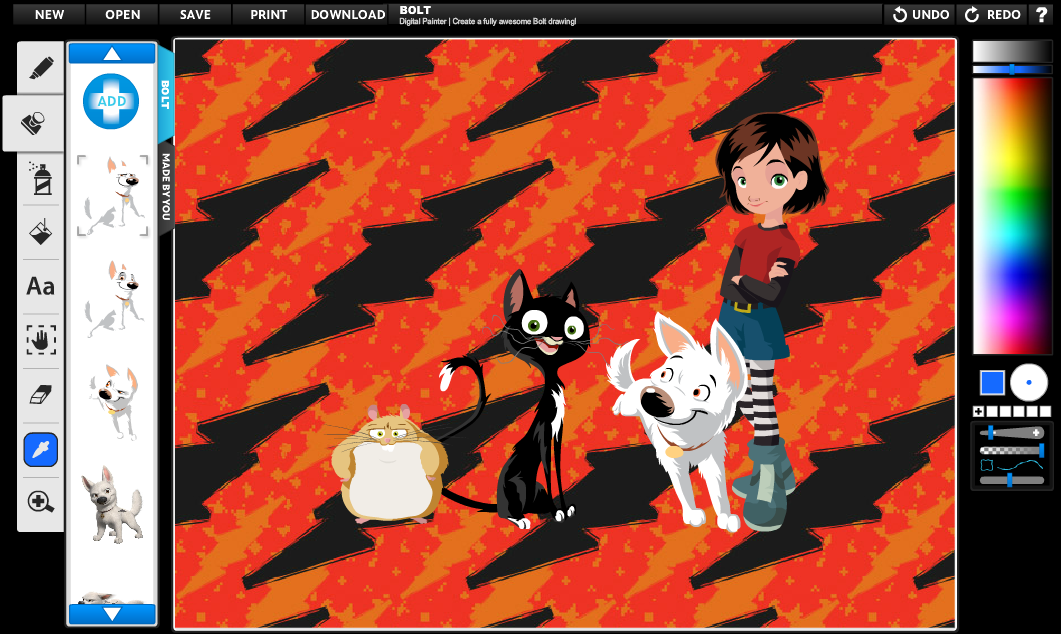Image resolution: width=1061 pixels, height=634 pixels.
Task: Pick the winking Bolt sticker with selection brackets
Action: tap(112, 196)
